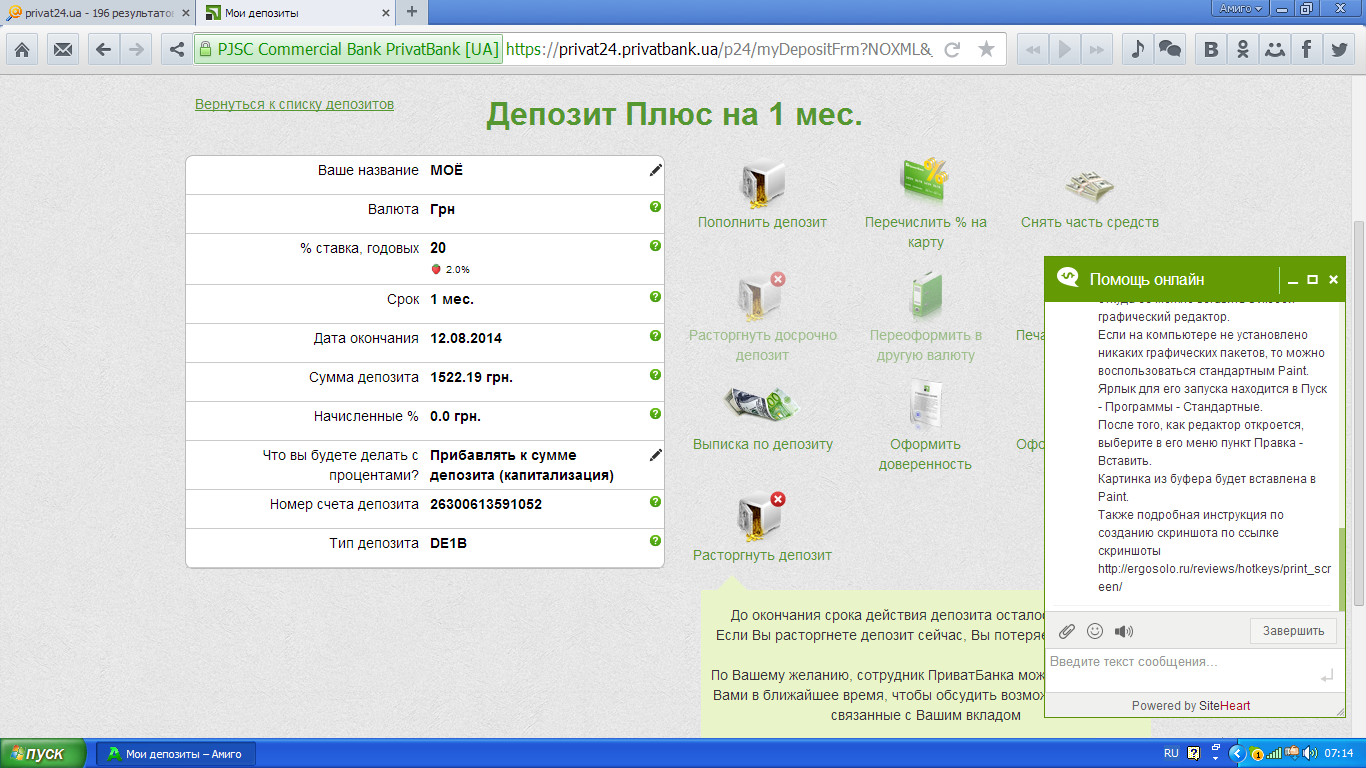This screenshot has height=768, width=1366.
Task: Close the privat24.ua results tab
Action: [x=185, y=13]
